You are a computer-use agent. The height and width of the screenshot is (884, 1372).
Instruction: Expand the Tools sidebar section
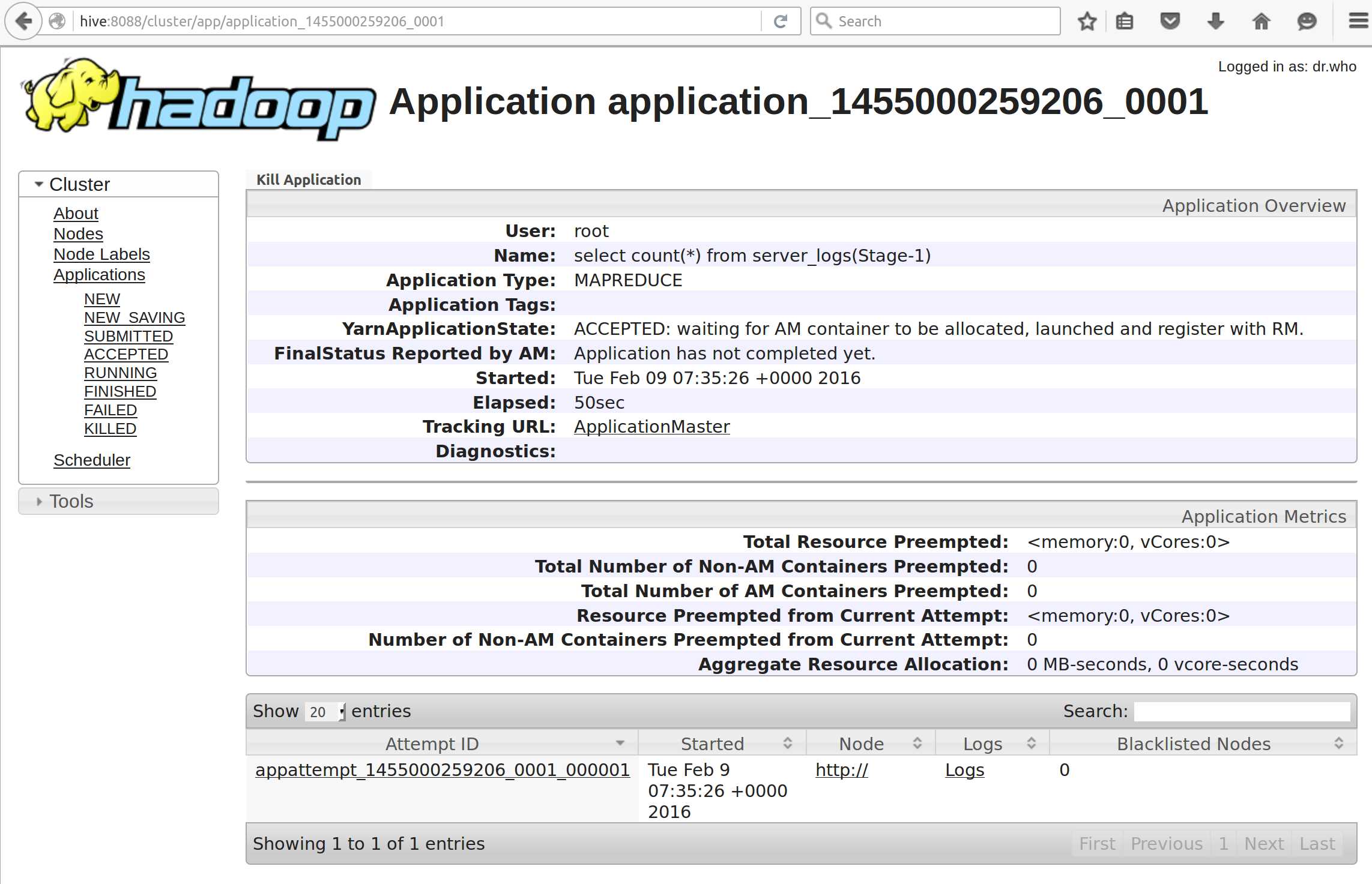(x=71, y=501)
